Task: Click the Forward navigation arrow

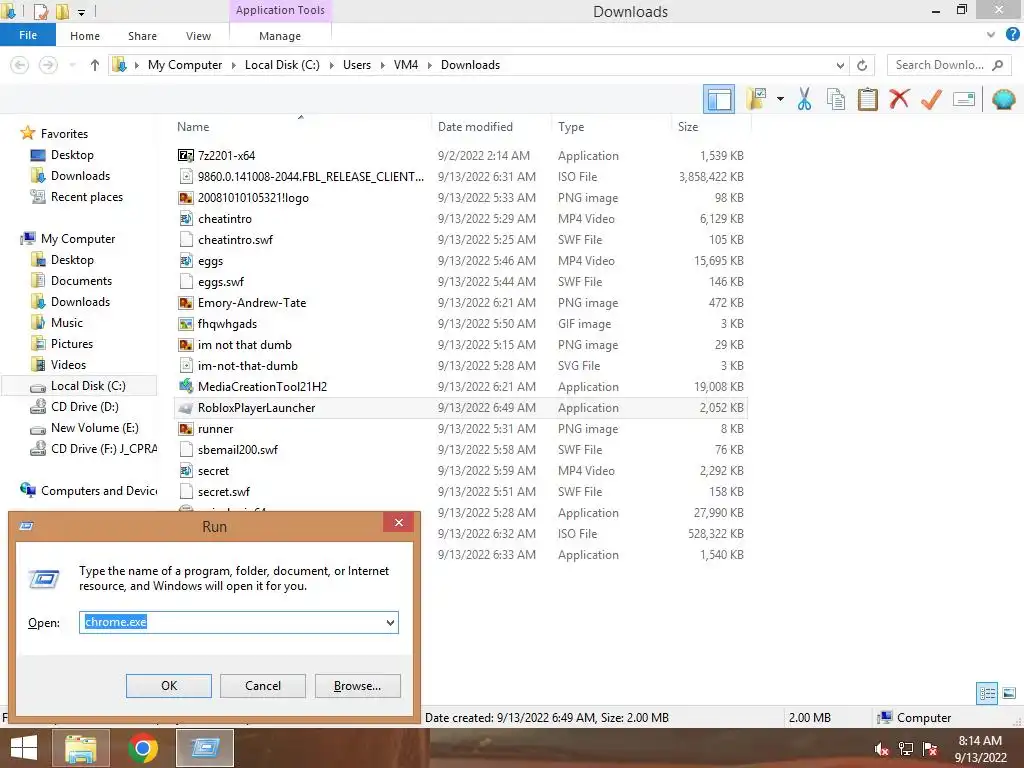Action: (x=48, y=65)
